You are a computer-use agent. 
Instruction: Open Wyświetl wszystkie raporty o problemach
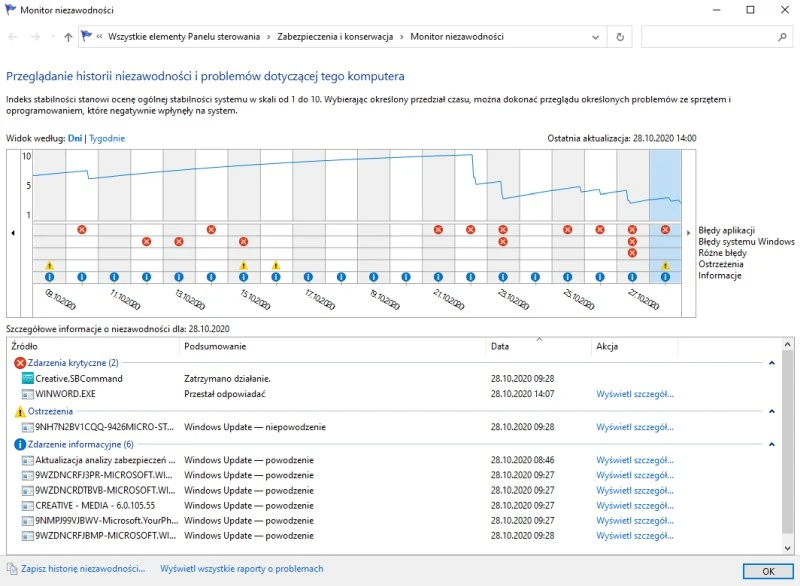pos(241,569)
